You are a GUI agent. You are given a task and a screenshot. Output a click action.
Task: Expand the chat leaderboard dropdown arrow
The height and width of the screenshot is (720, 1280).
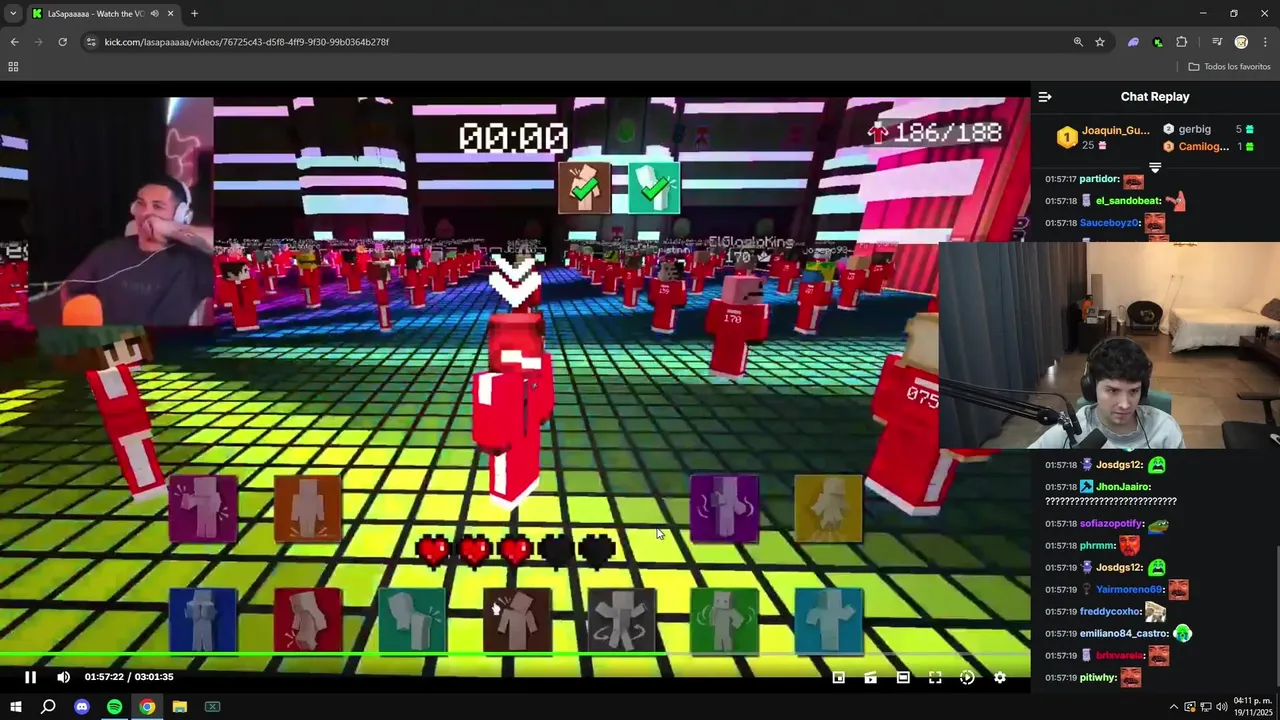pyautogui.click(x=1155, y=167)
